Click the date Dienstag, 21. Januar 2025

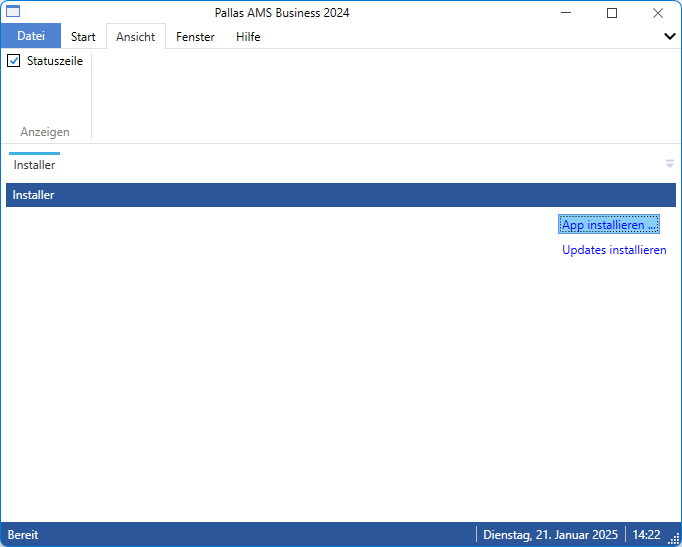point(550,534)
